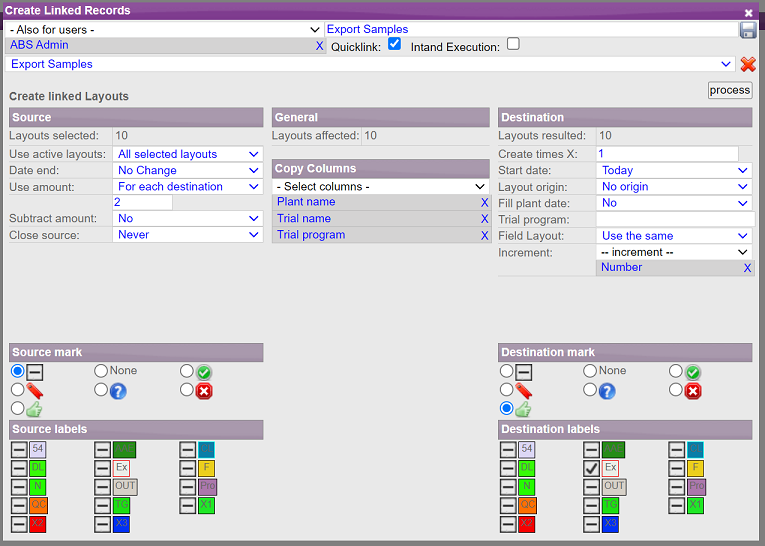Click thumbs up icon in Destination mark

(x=523, y=409)
